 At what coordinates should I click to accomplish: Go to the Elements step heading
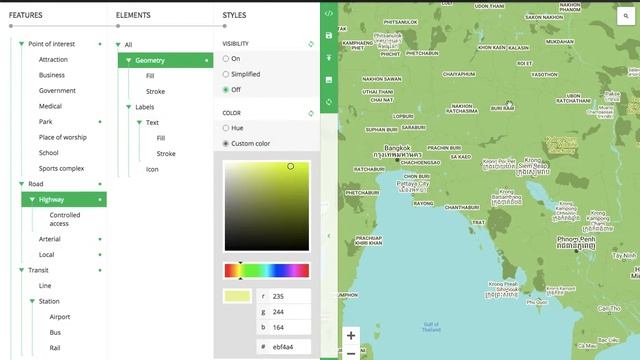click(x=133, y=15)
